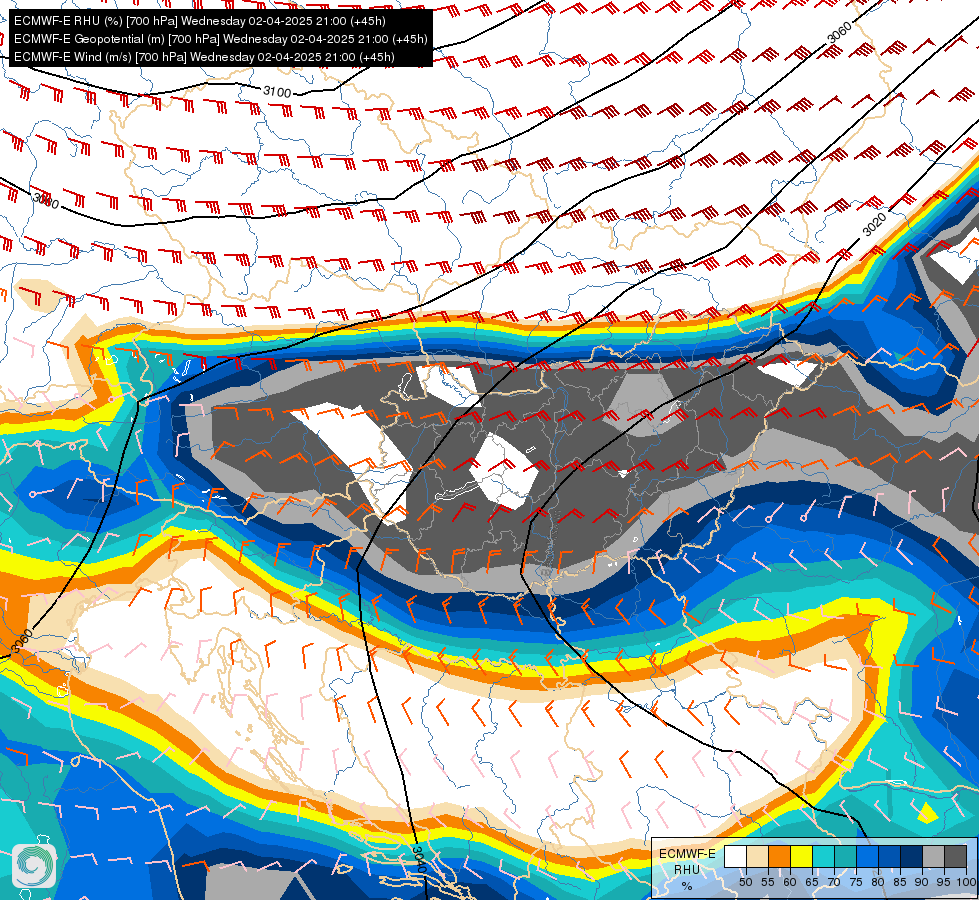This screenshot has width=979, height=900.
Task: Select the medium blue 80–85 legend swatch
Action: (x=890, y=856)
